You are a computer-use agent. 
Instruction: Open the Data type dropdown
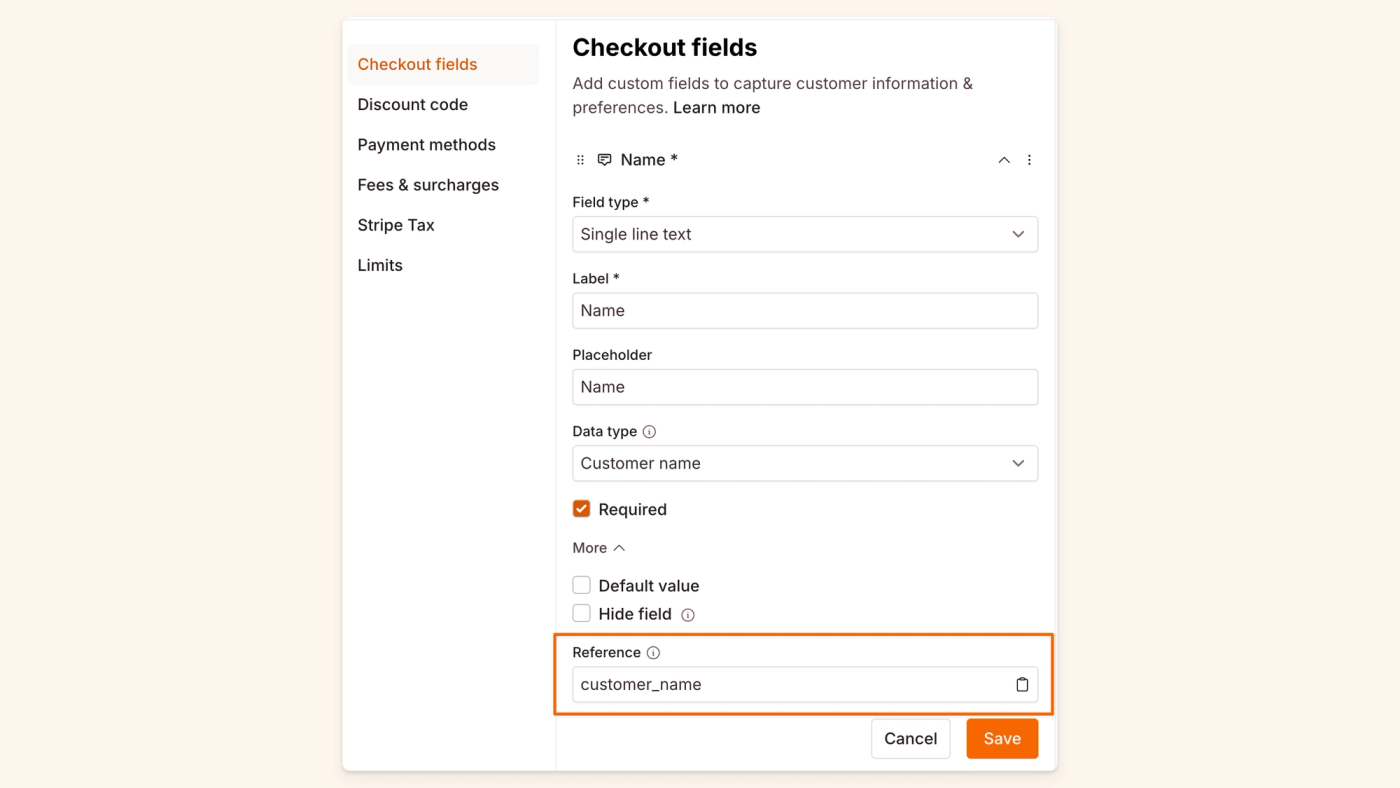(x=805, y=463)
